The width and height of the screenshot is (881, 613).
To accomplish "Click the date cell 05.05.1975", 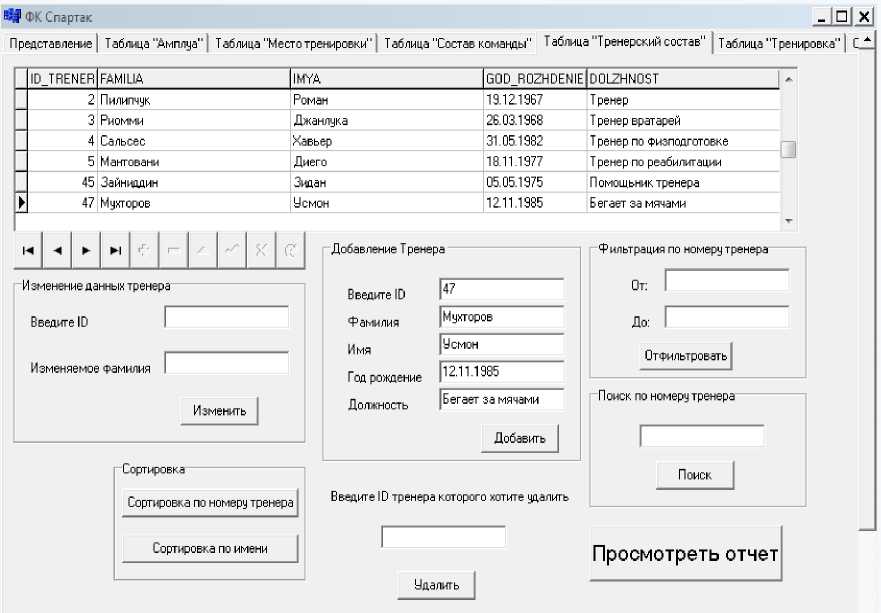I will click(x=535, y=182).
